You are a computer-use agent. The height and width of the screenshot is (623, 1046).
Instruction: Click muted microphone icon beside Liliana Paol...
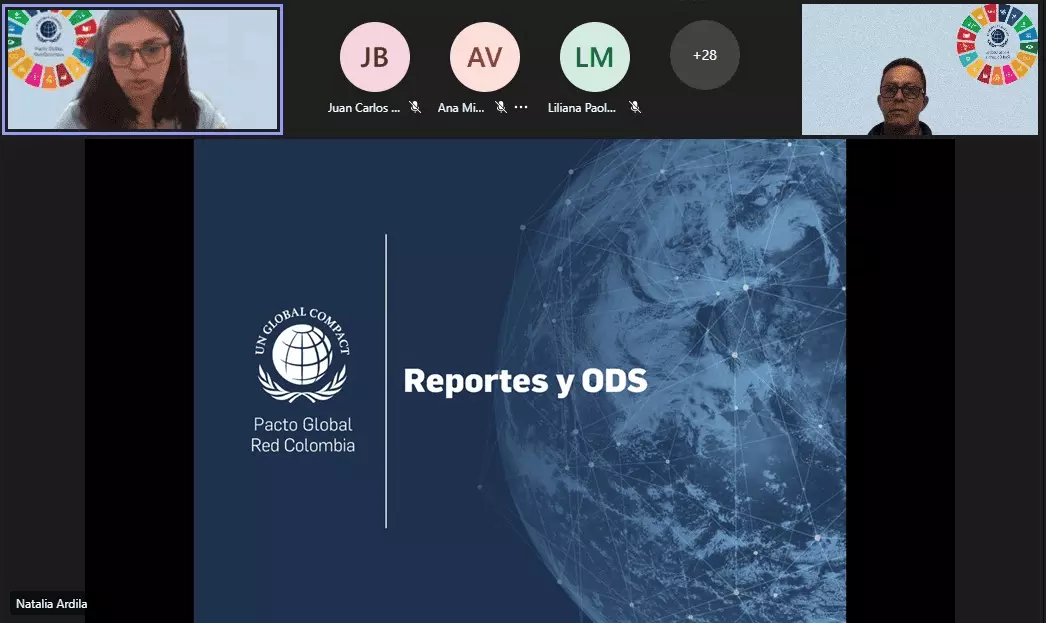coord(635,107)
